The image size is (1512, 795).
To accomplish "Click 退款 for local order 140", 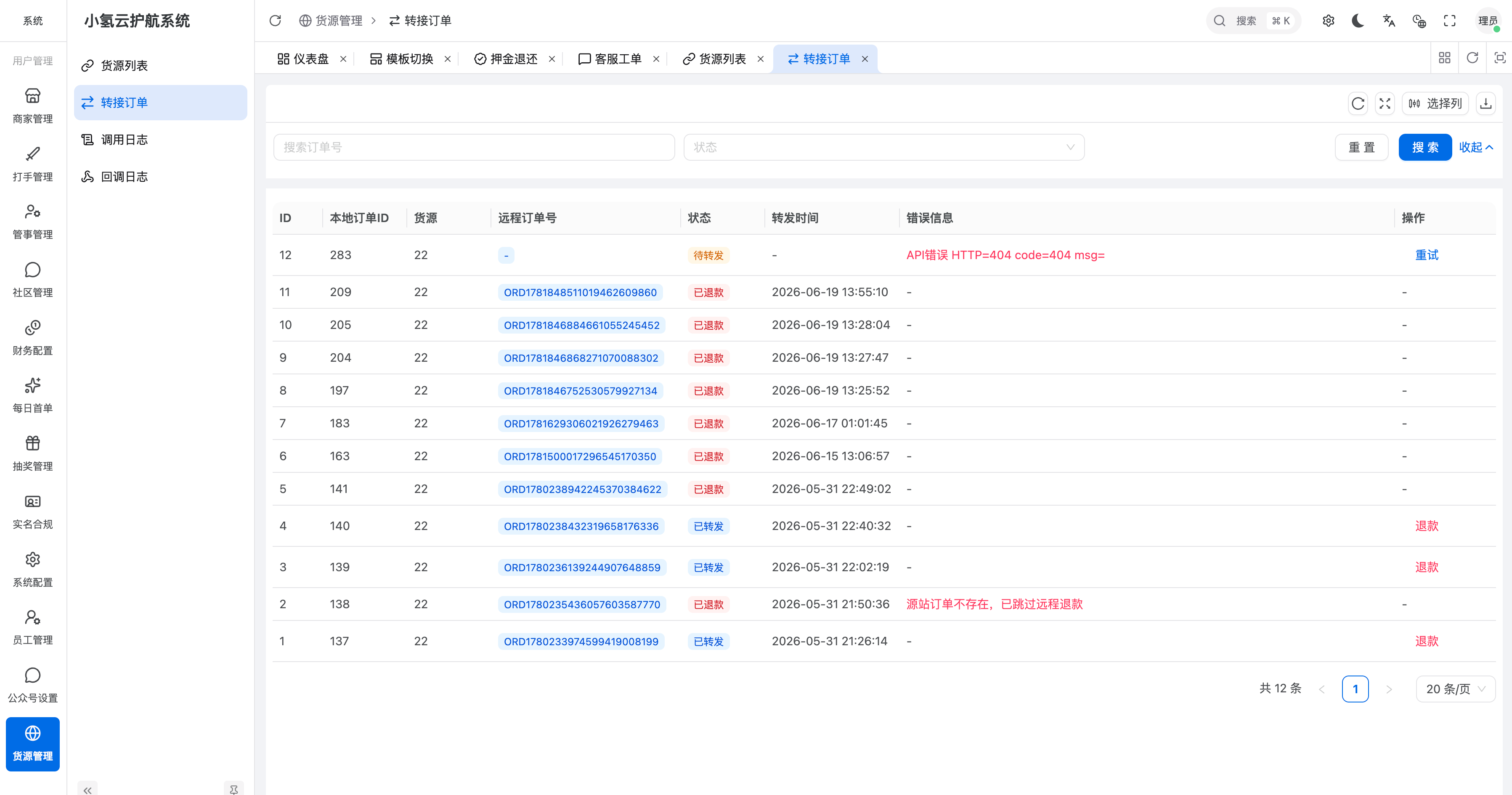I will tap(1427, 526).
